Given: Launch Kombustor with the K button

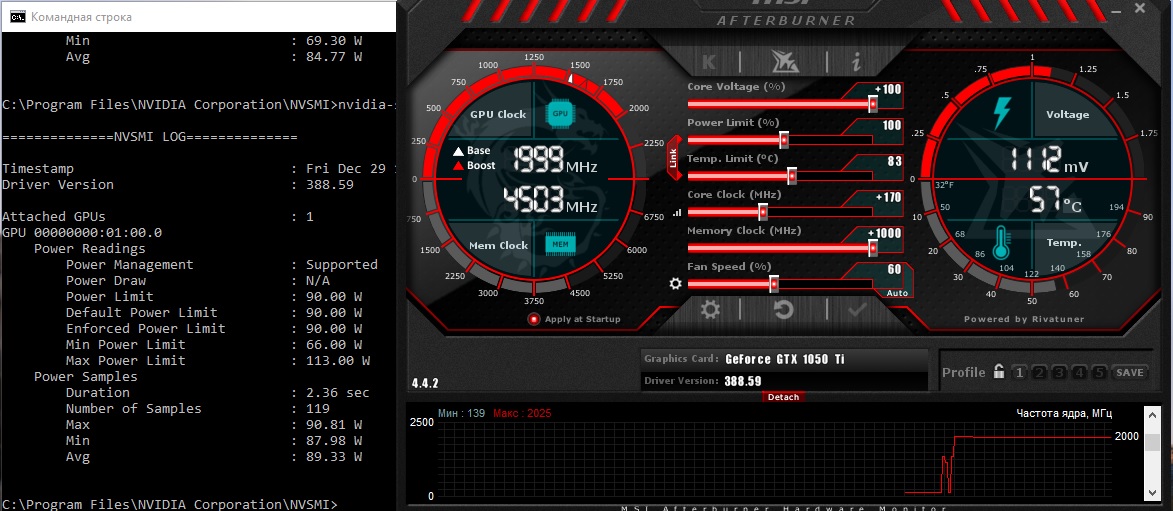Looking at the screenshot, I should click(x=709, y=61).
